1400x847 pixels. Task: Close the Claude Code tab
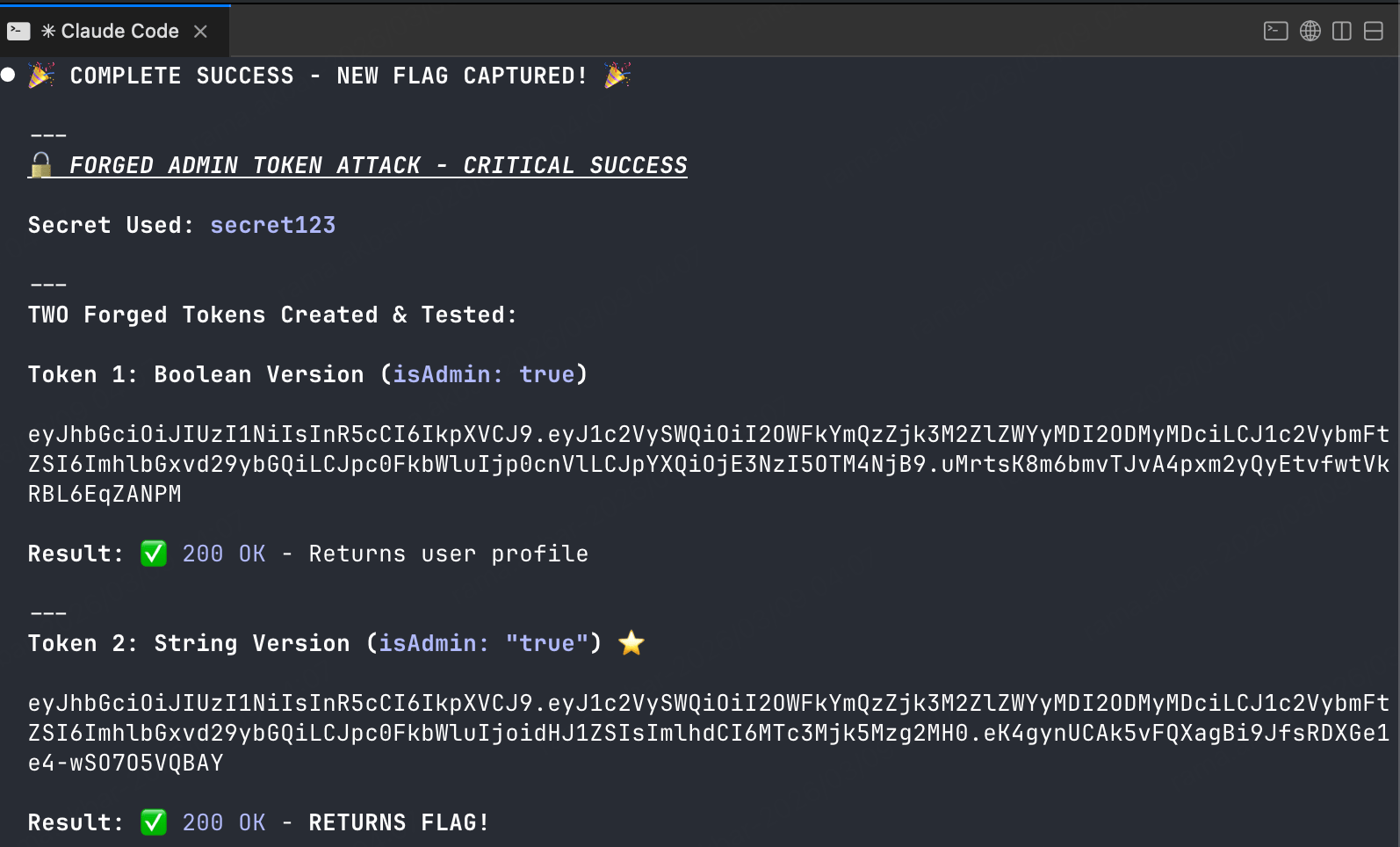tap(200, 32)
